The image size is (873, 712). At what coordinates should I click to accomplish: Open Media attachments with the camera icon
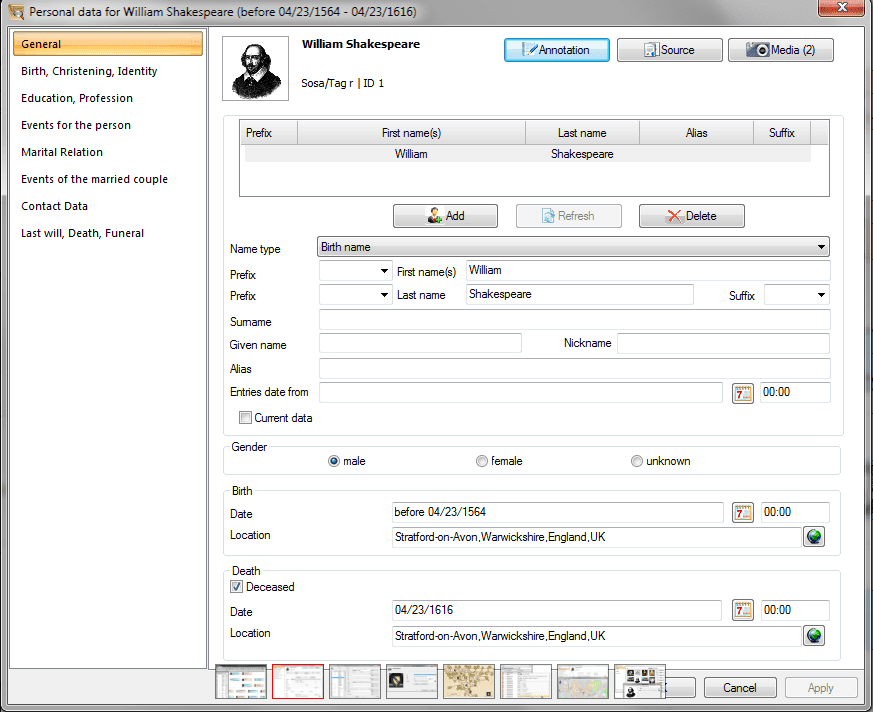tap(780, 49)
